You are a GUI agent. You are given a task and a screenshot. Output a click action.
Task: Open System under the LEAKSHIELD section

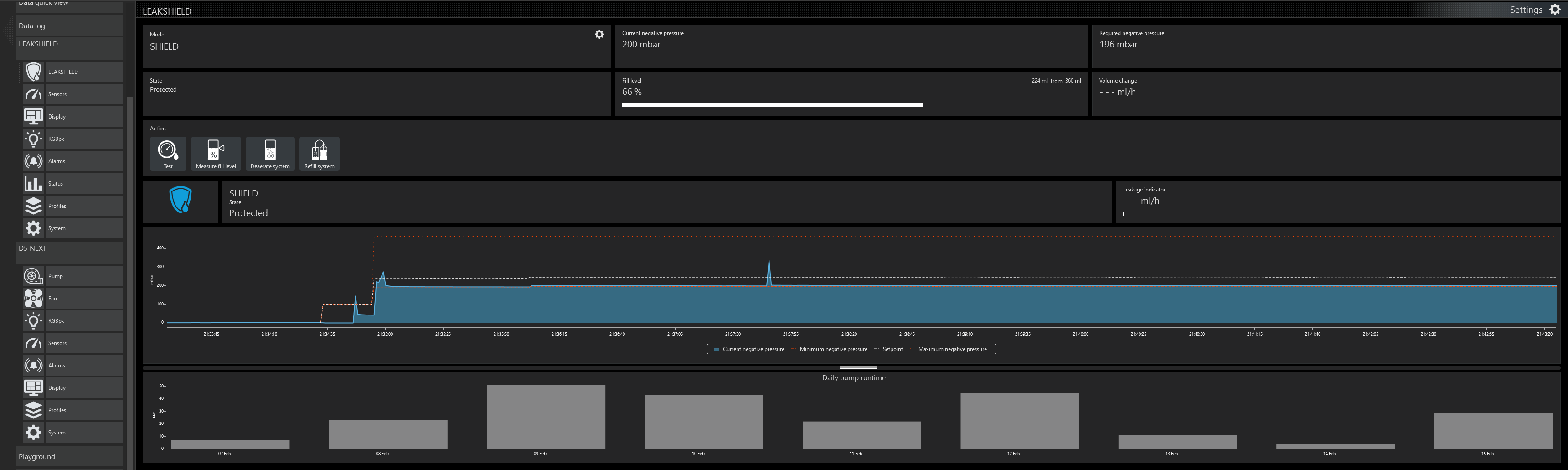pos(72,228)
